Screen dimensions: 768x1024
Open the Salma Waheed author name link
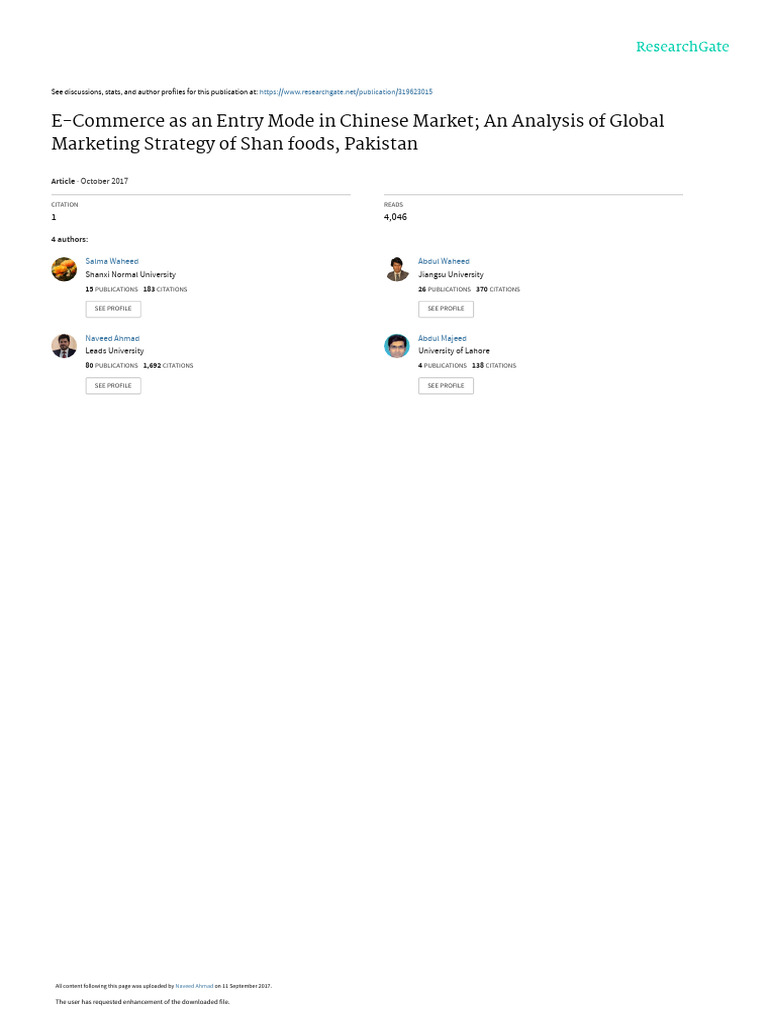(x=112, y=261)
